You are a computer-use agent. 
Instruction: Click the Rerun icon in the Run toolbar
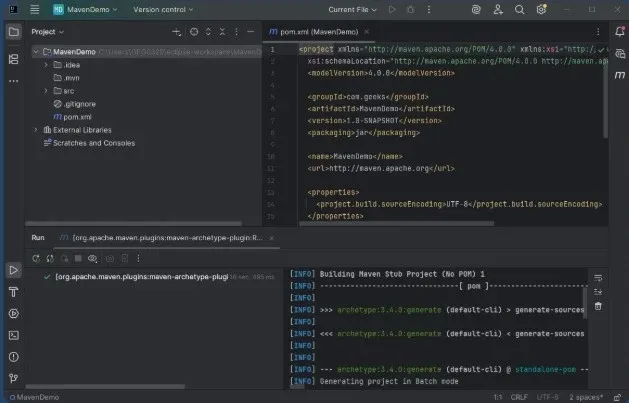coord(36,258)
